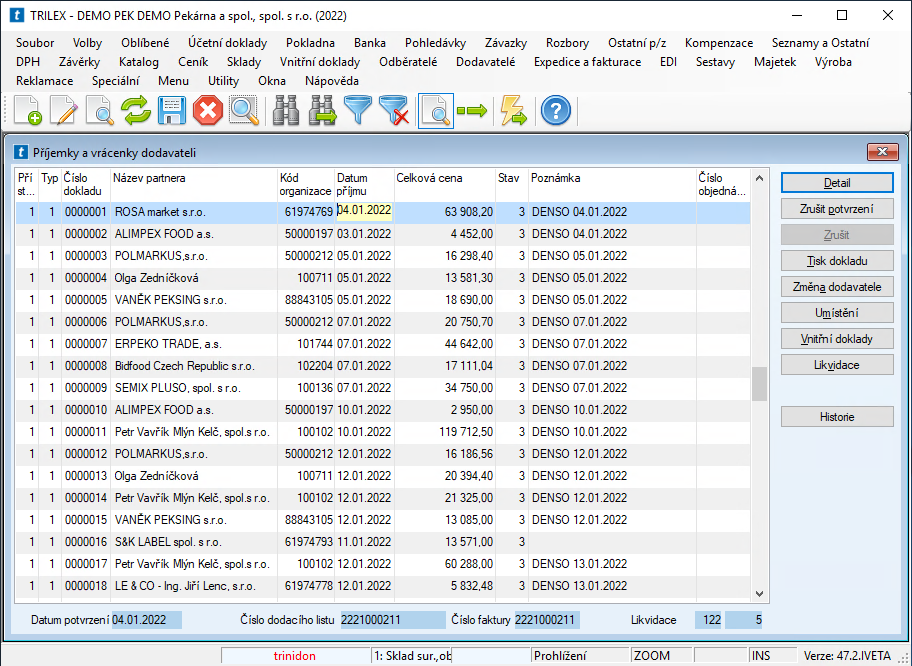Click organization code 61974793
The height and width of the screenshot is (666, 912).
[x=308, y=542]
